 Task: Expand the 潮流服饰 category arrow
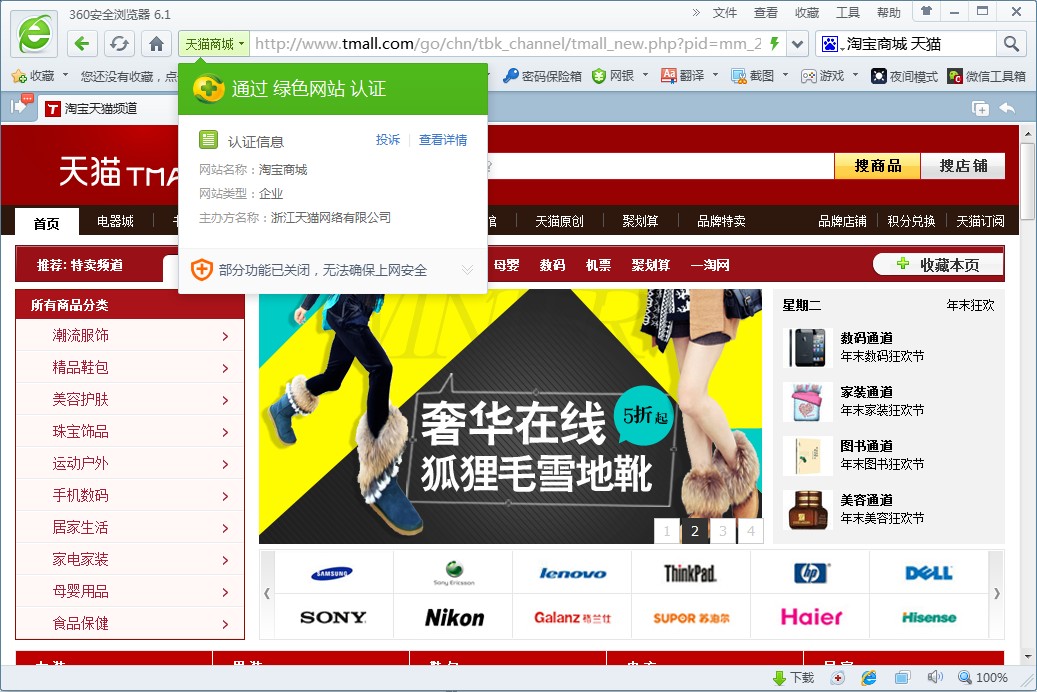coord(226,336)
